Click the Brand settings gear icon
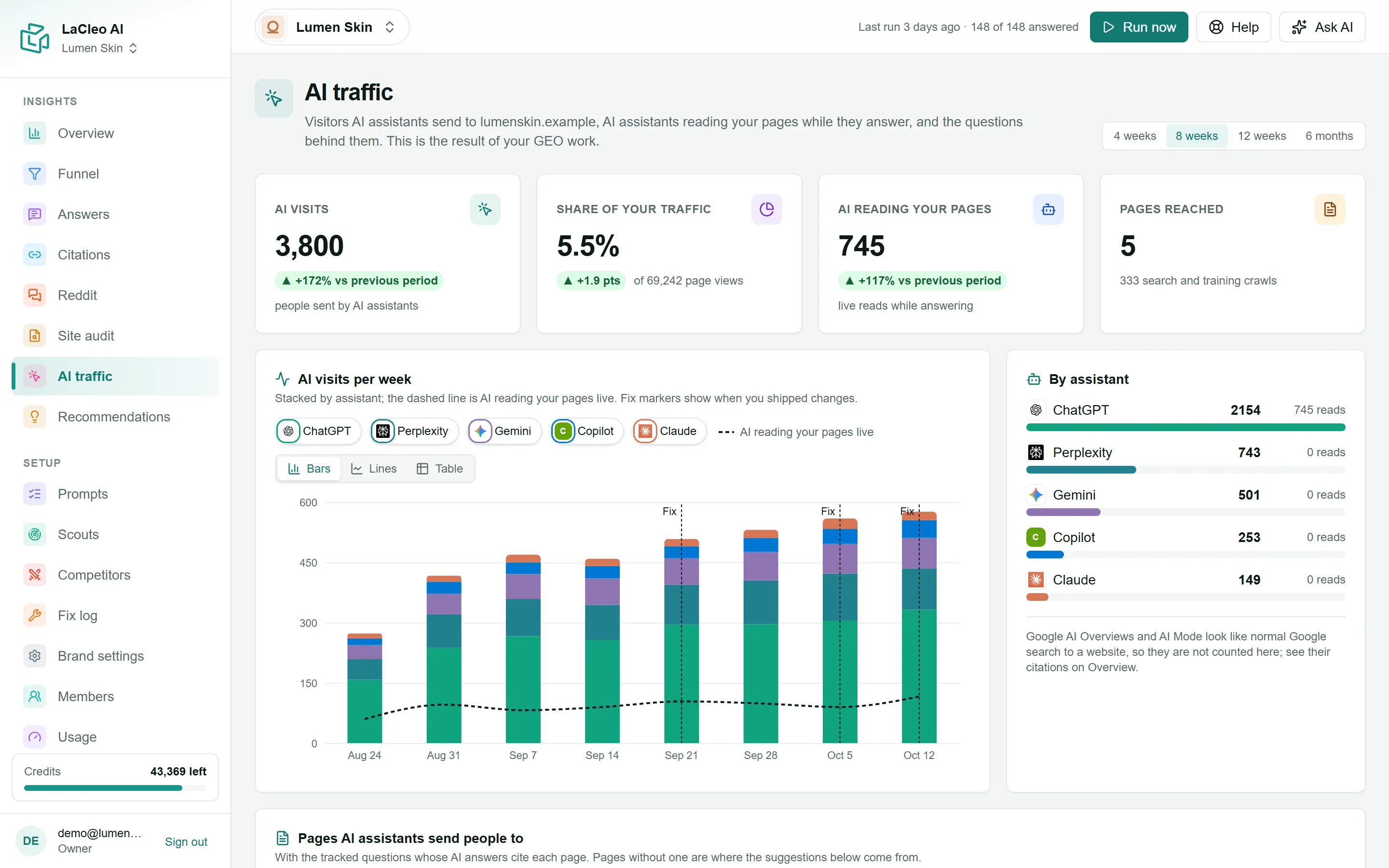The height and width of the screenshot is (868, 1389). pyautogui.click(x=34, y=656)
